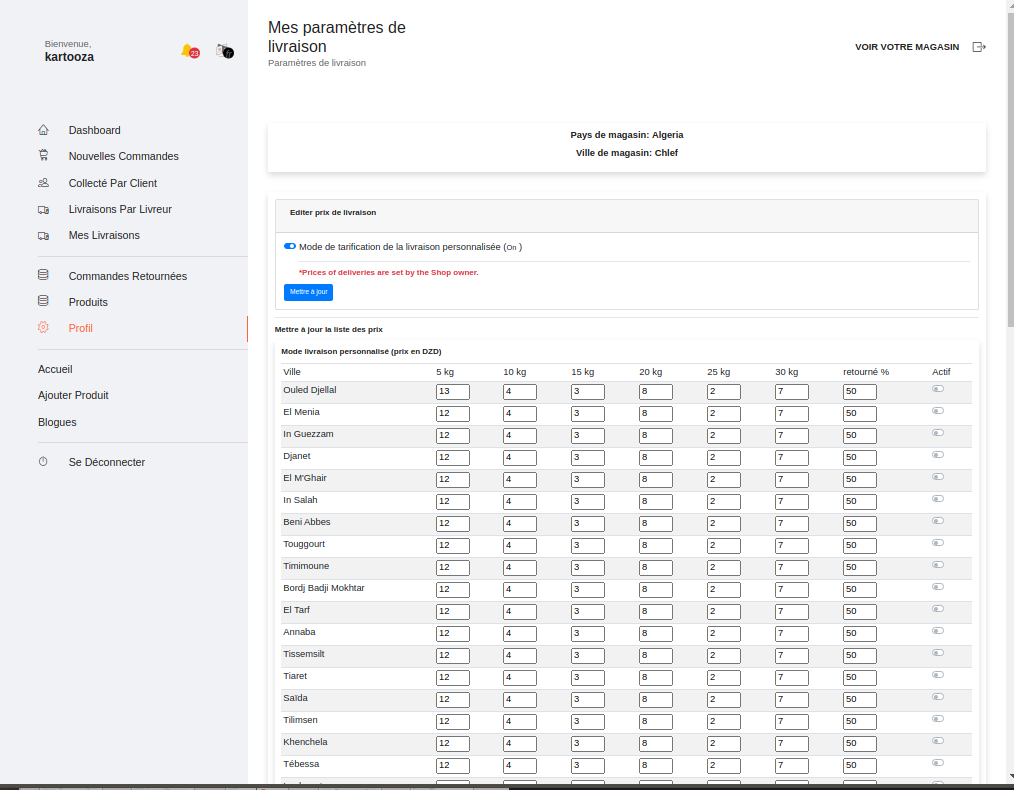
Task: Open Commandes Retournées menu item
Action: tap(127, 276)
